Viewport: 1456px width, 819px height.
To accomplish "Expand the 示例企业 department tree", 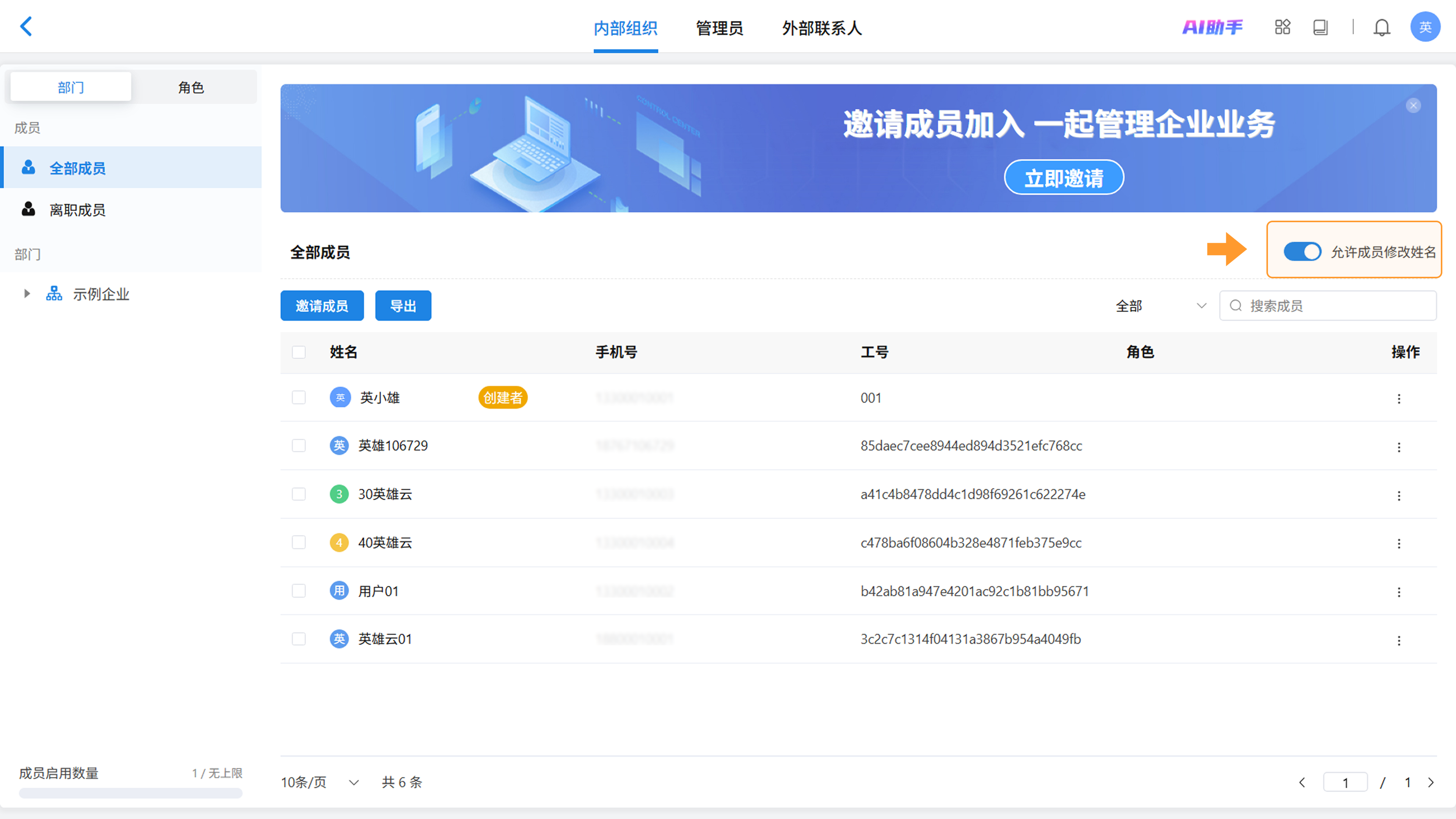I will tap(27, 294).
